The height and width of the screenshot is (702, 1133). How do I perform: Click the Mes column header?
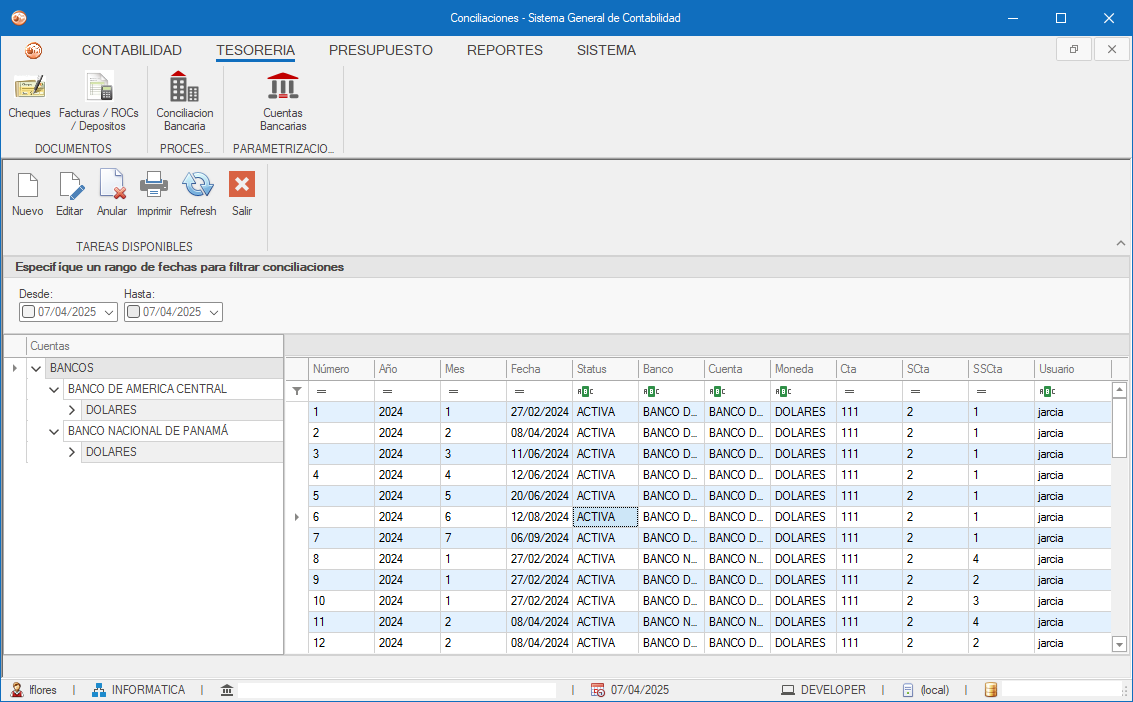pos(473,369)
